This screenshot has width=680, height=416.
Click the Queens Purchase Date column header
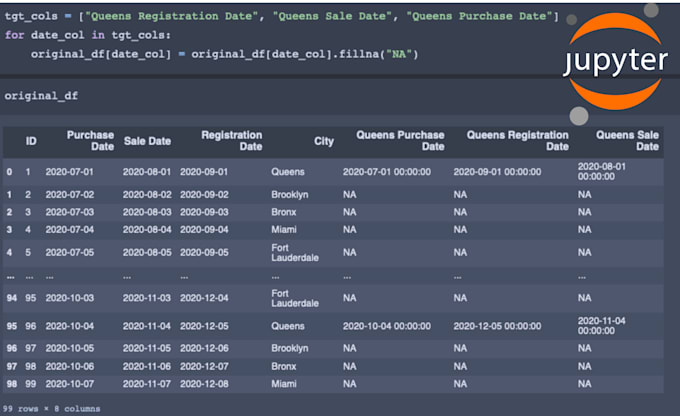[x=400, y=140]
